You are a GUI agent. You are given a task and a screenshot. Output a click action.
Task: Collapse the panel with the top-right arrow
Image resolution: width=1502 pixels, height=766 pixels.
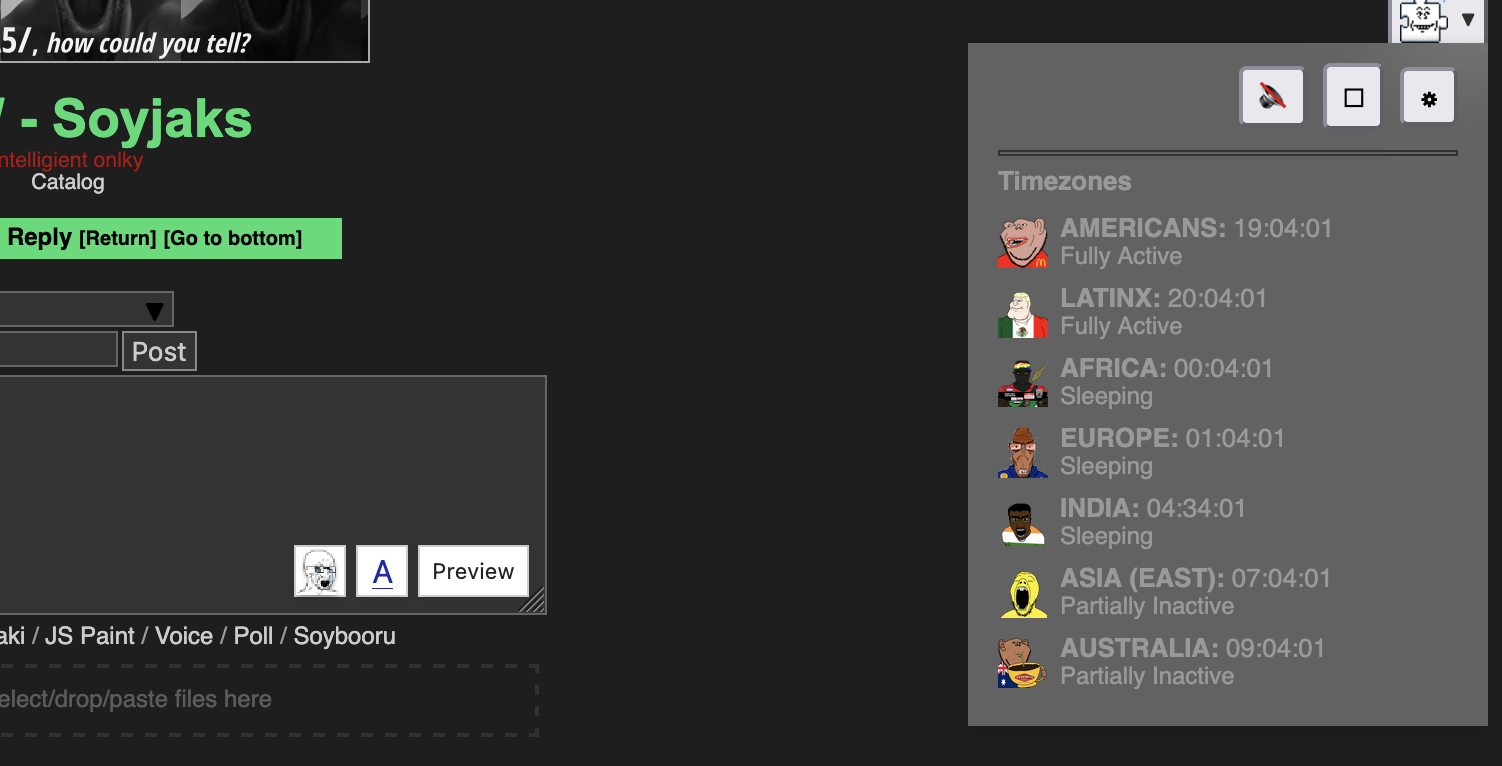pos(1468,20)
